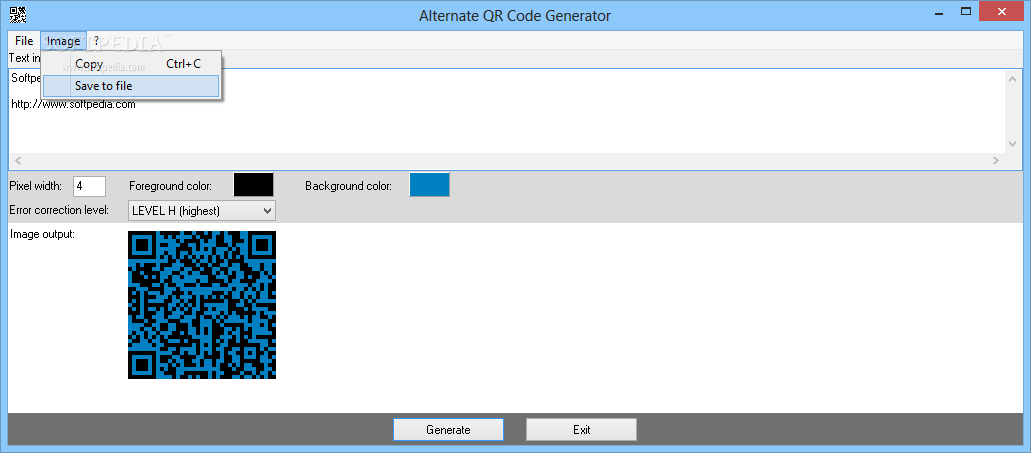
Task: Click the Image output label
Action: (x=43, y=233)
